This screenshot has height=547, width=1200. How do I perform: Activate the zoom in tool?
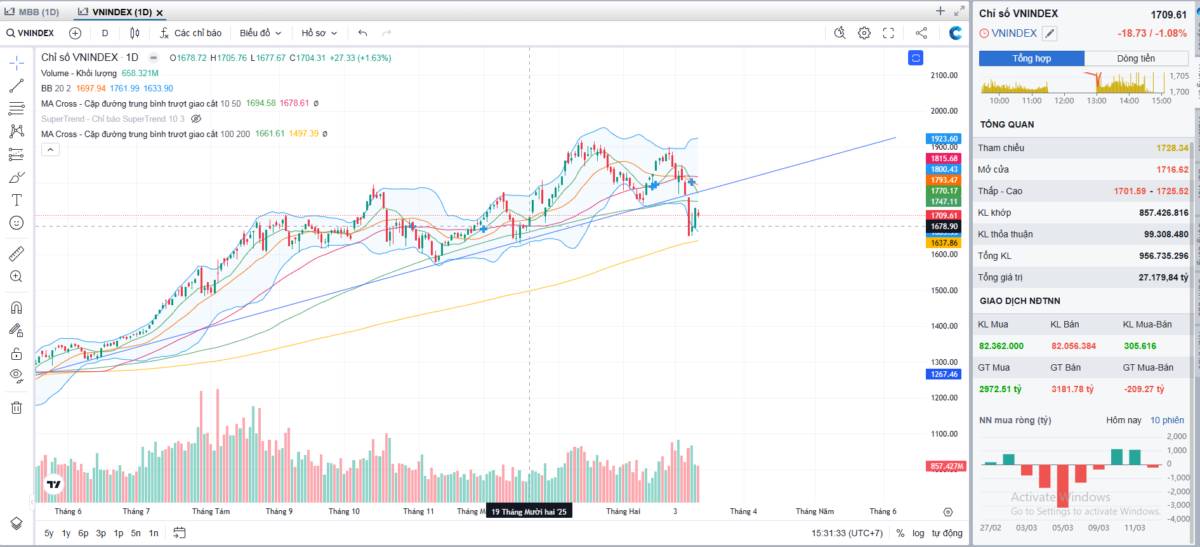[16, 276]
